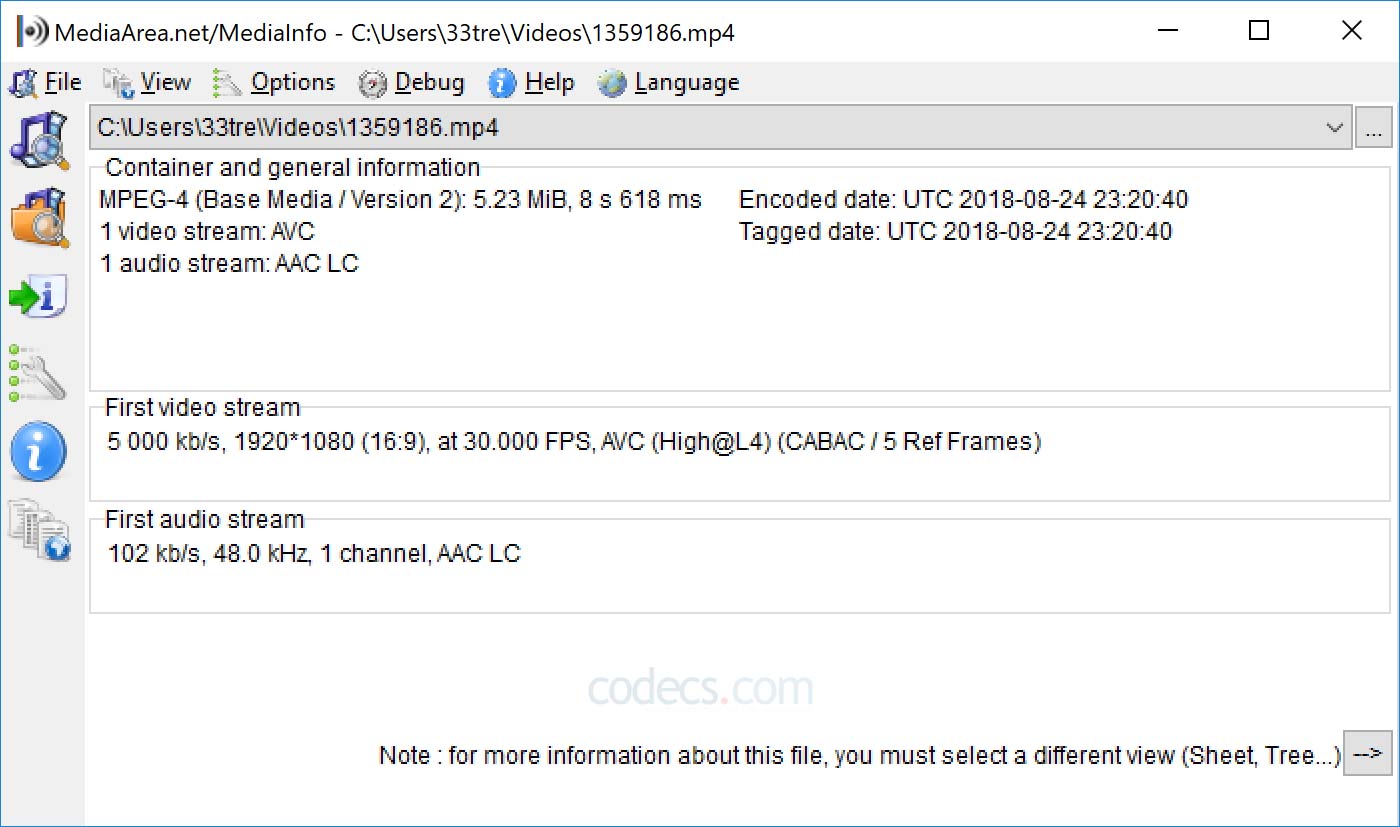Viewport: 1400px width, 827px height.
Task: Click the browse "..." button next to path
Action: (1374, 129)
